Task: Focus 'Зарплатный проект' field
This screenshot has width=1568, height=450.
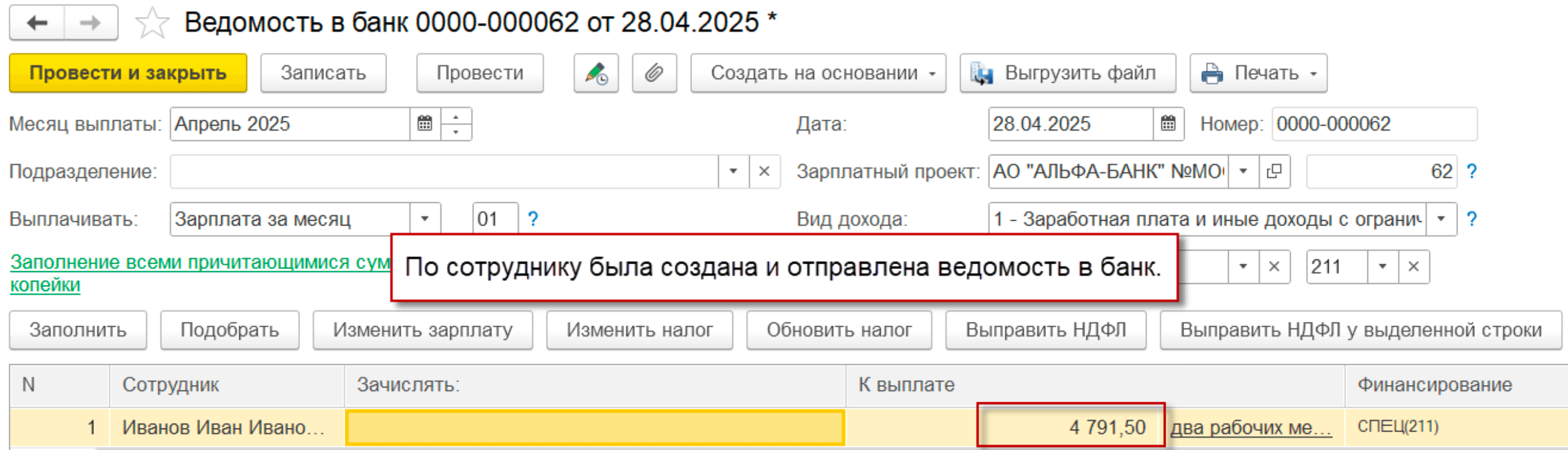Action: (x=1108, y=171)
